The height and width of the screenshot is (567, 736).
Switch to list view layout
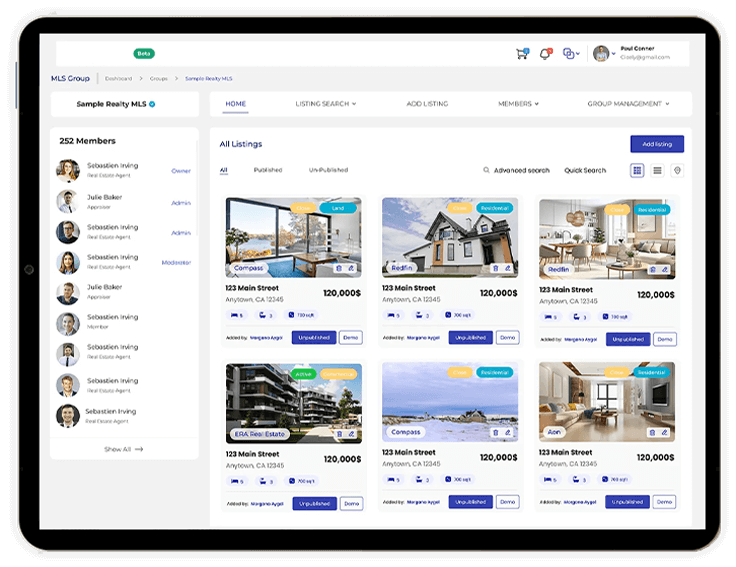(x=658, y=170)
